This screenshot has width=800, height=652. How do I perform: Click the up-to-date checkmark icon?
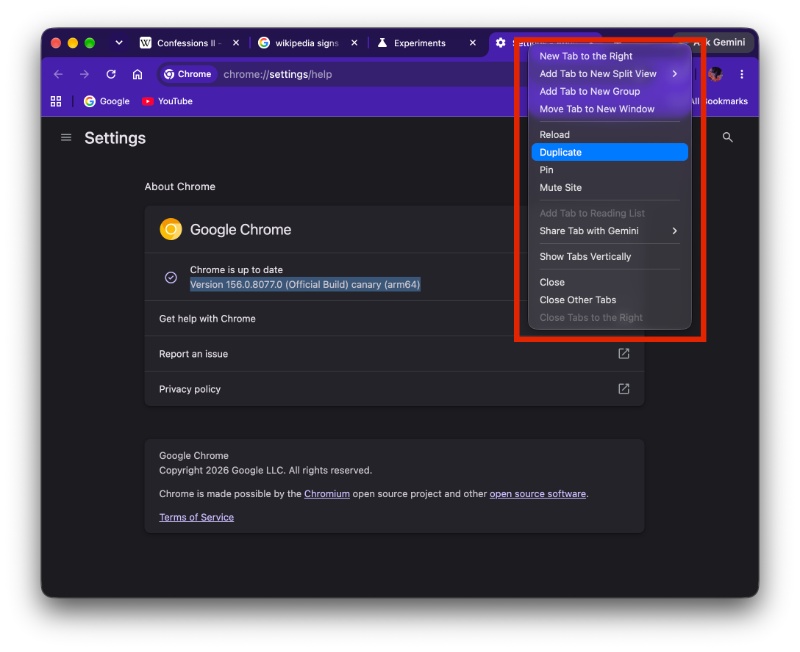pyautogui.click(x=170, y=277)
